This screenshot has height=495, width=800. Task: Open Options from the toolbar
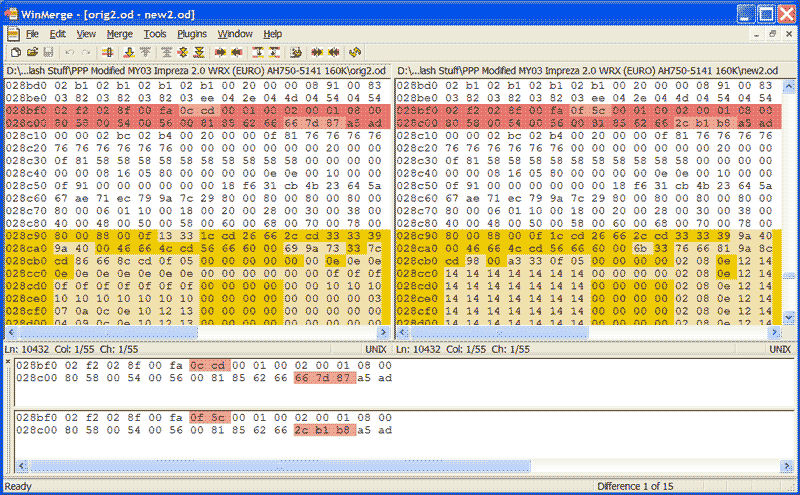(296, 51)
